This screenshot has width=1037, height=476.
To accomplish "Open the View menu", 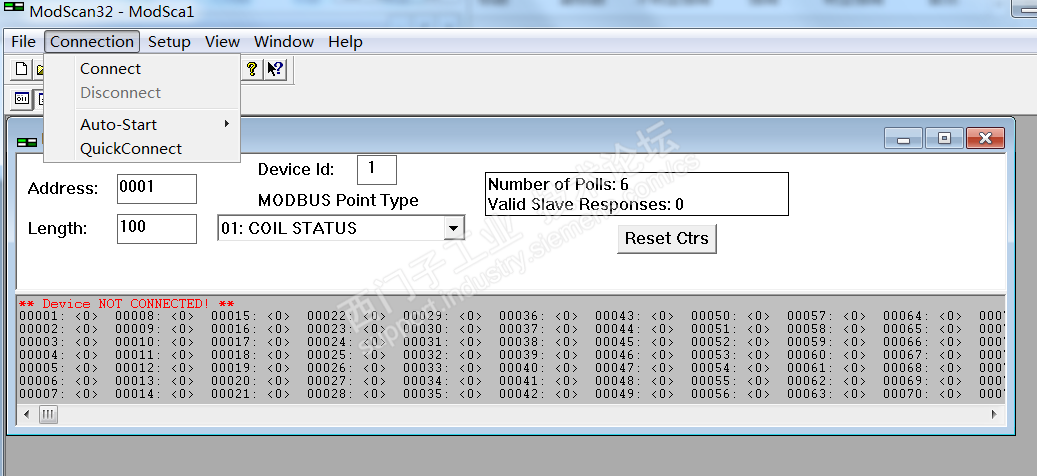I will [x=222, y=42].
